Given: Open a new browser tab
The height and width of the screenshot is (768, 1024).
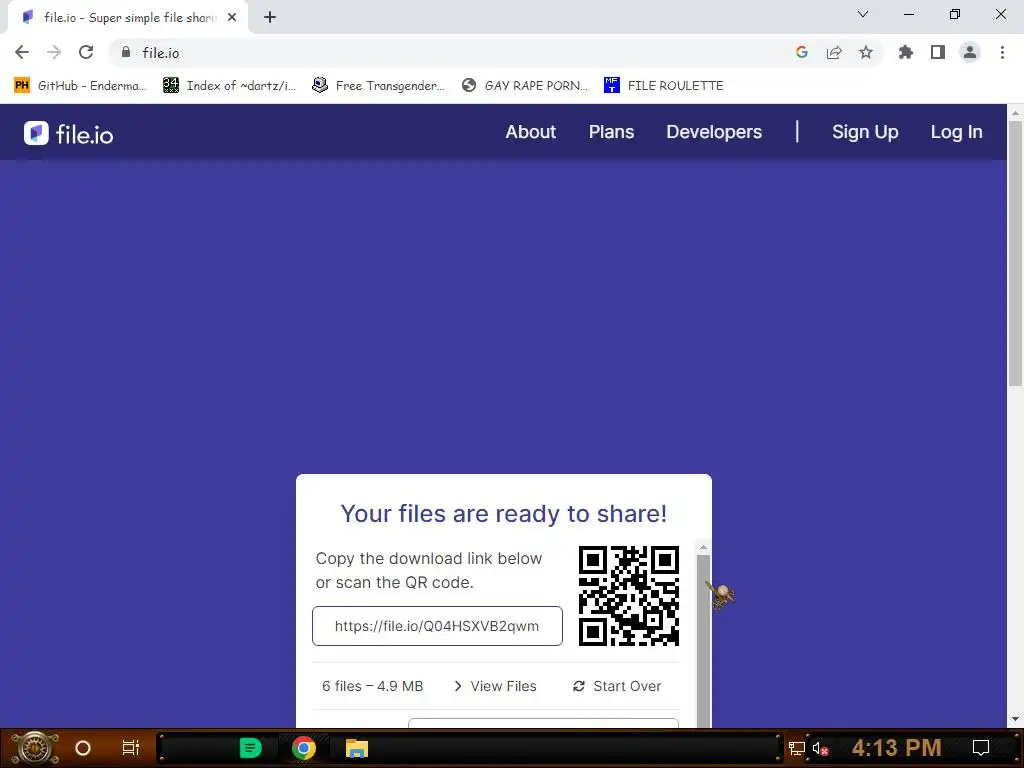Looking at the screenshot, I should 270,17.
